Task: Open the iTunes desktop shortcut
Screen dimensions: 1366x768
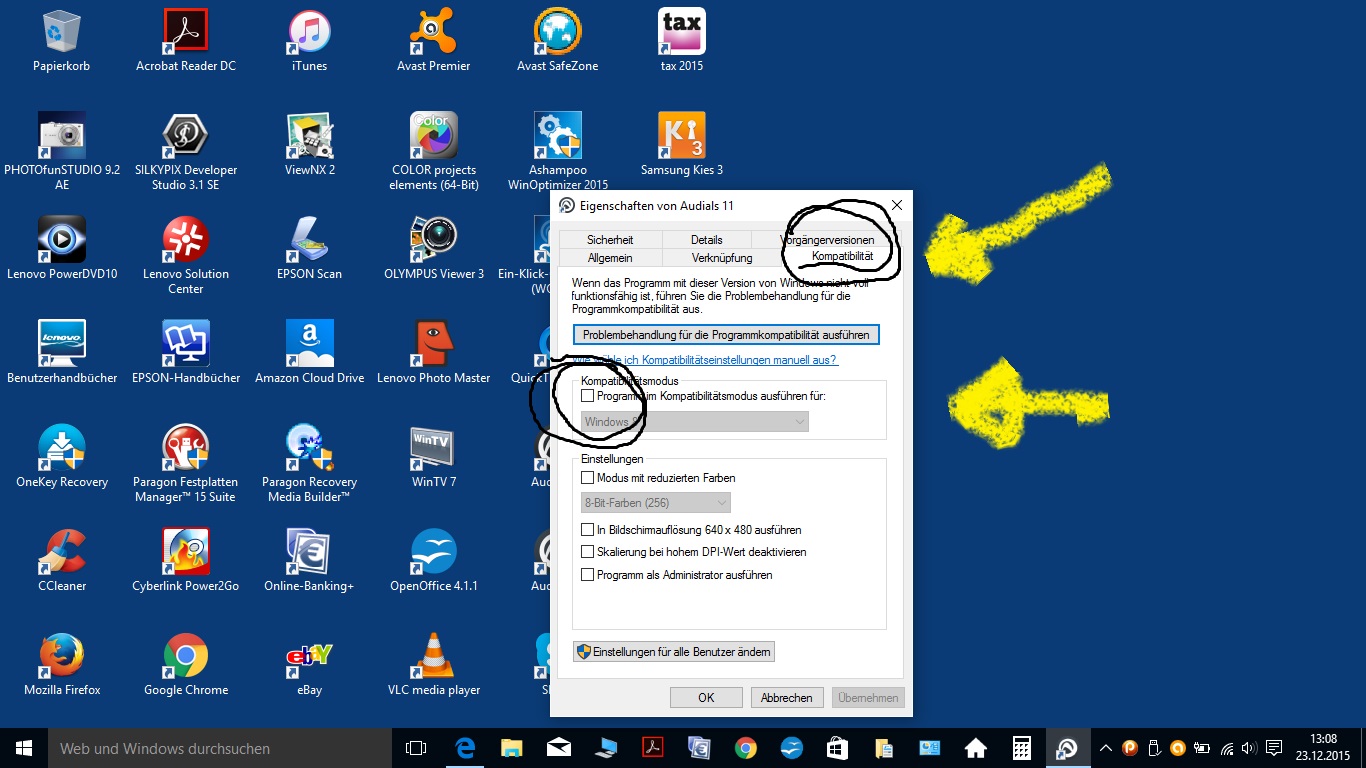Action: [309, 40]
